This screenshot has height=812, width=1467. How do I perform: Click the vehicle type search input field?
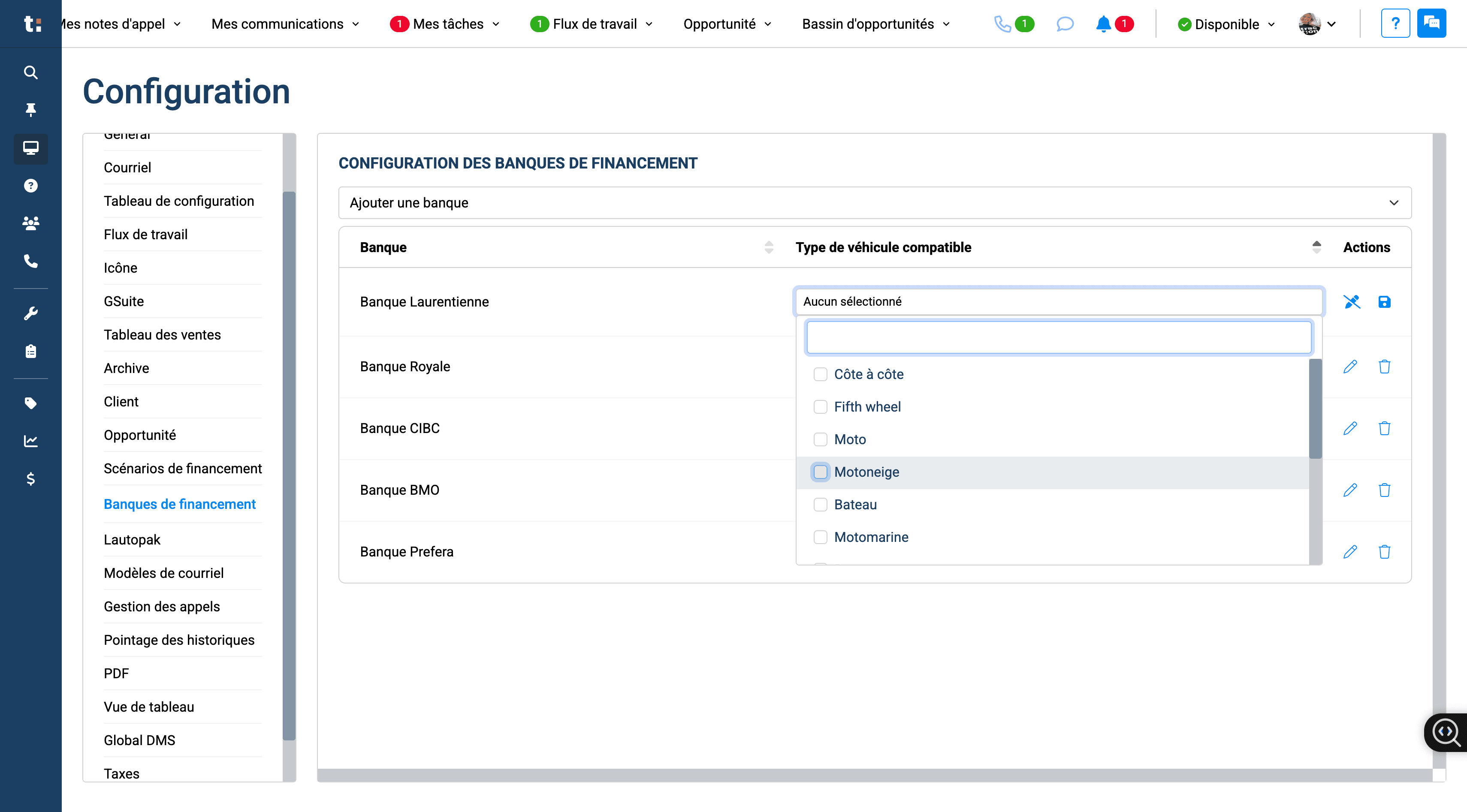1059,337
